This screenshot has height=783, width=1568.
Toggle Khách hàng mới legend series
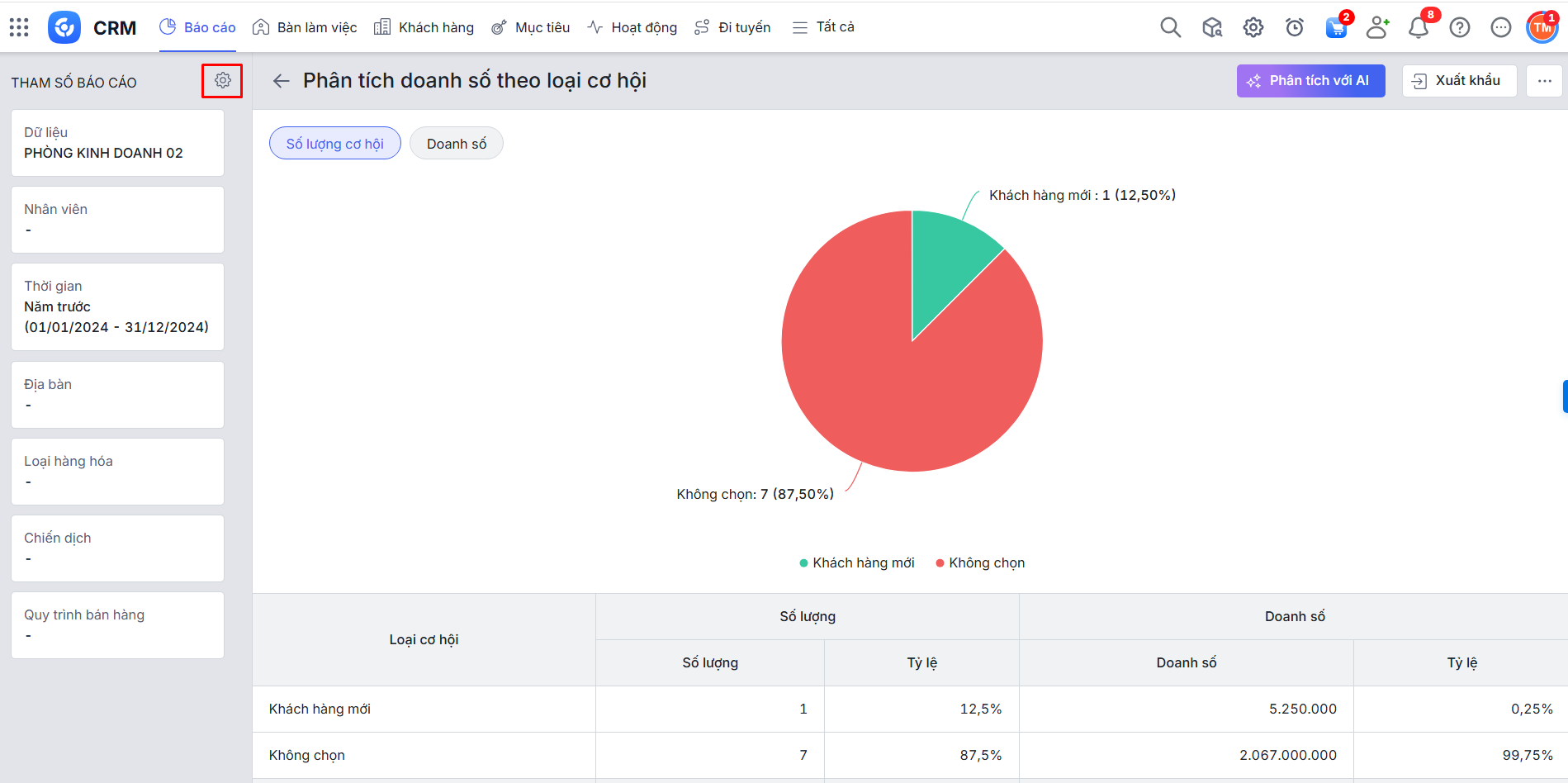[857, 562]
